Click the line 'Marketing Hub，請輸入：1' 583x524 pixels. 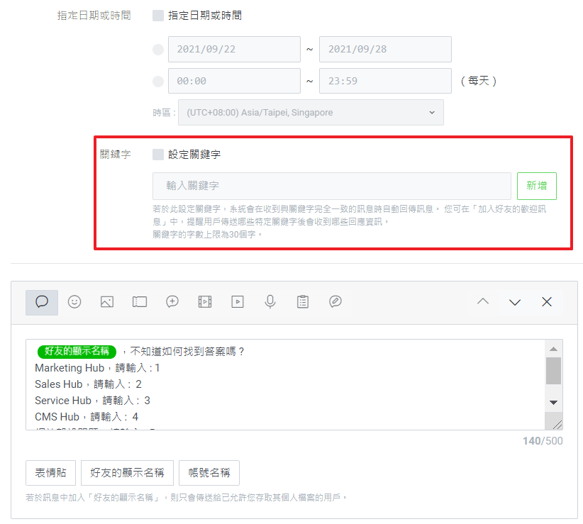point(97,368)
